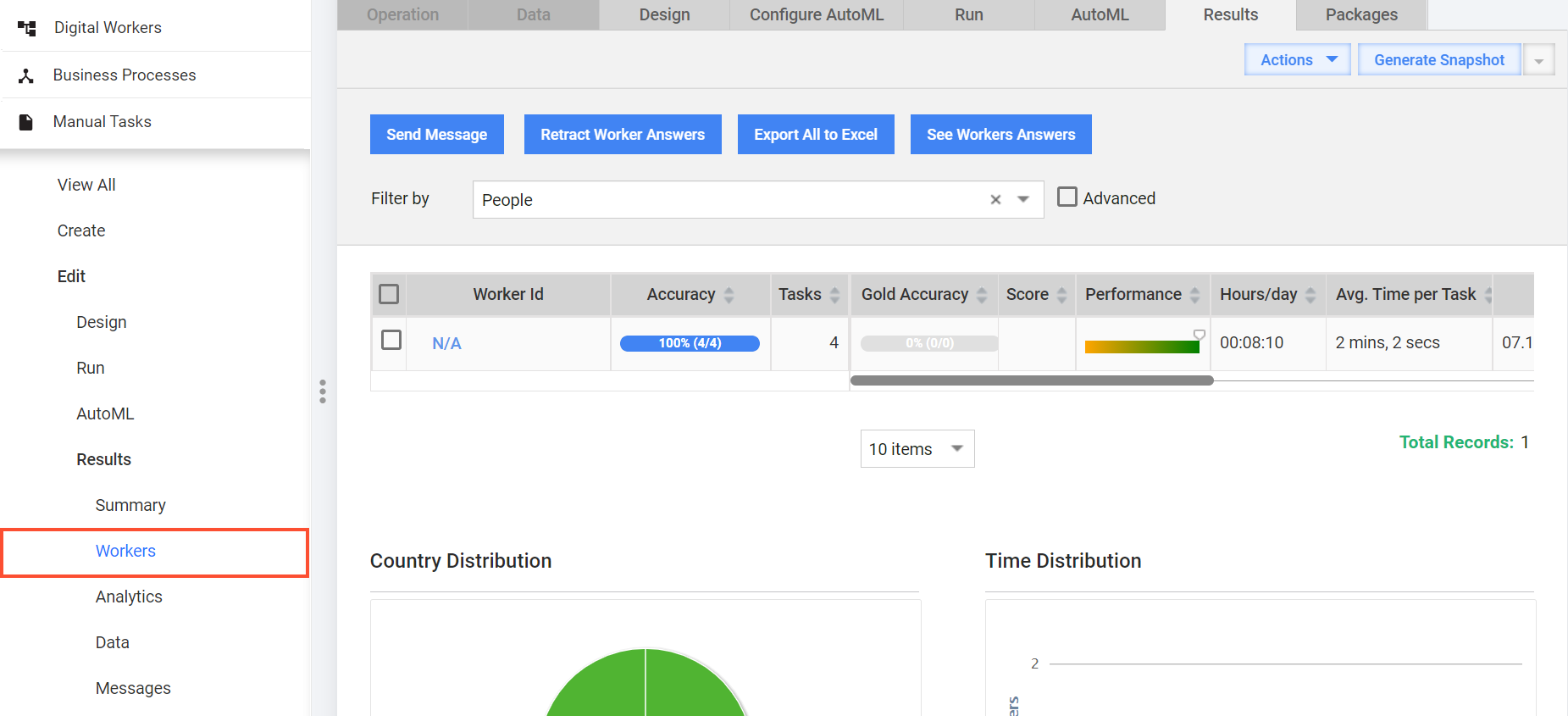1568x716 pixels.
Task: Sort by Tasks column arrows
Action: (x=834, y=295)
